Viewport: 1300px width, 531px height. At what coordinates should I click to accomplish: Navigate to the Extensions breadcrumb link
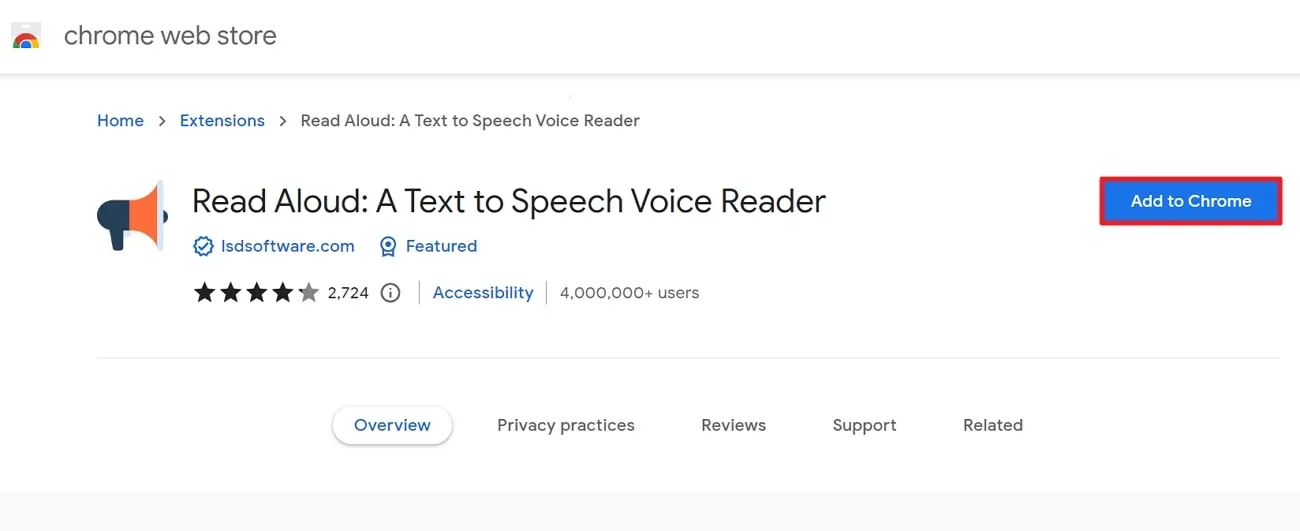point(222,121)
